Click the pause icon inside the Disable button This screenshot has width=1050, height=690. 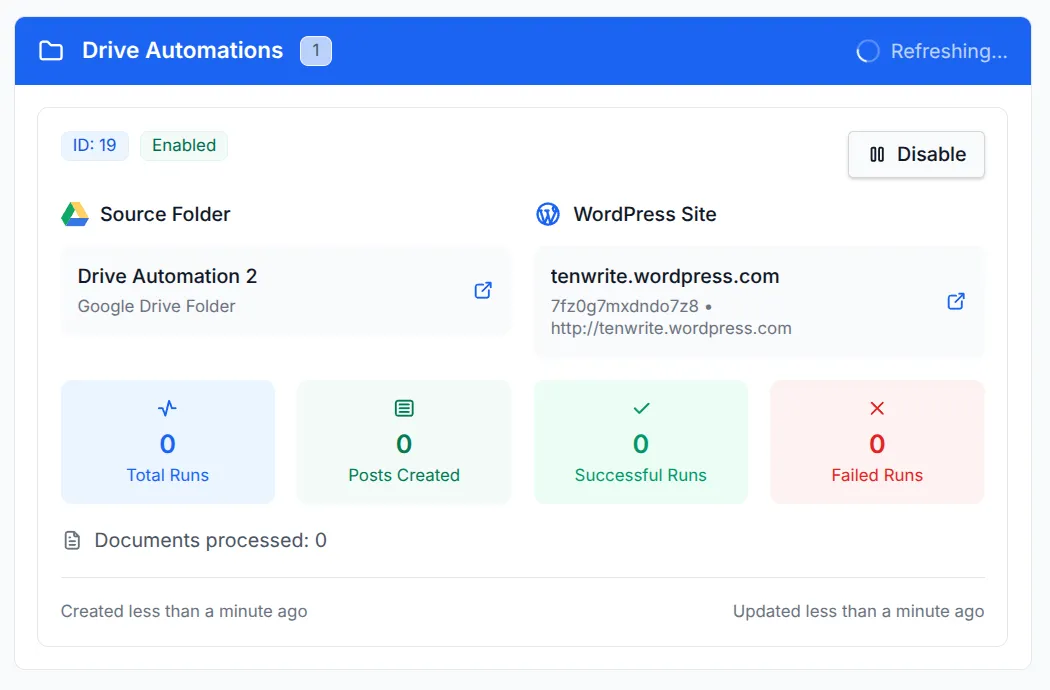pos(879,154)
